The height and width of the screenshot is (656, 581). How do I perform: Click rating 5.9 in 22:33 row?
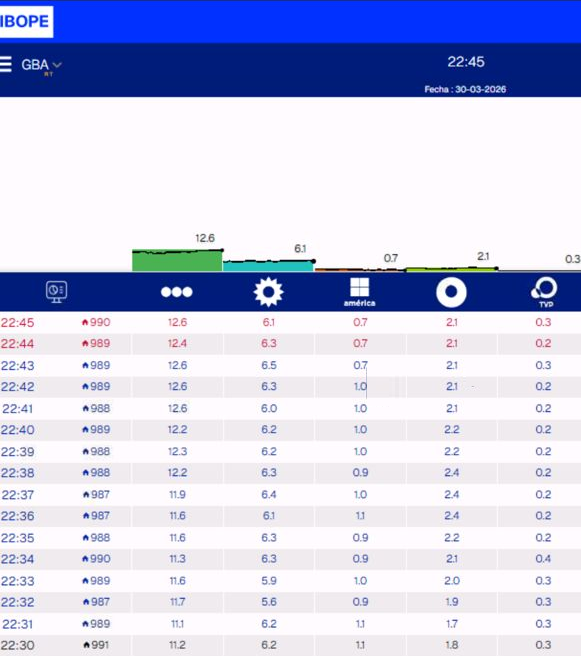click(x=269, y=581)
